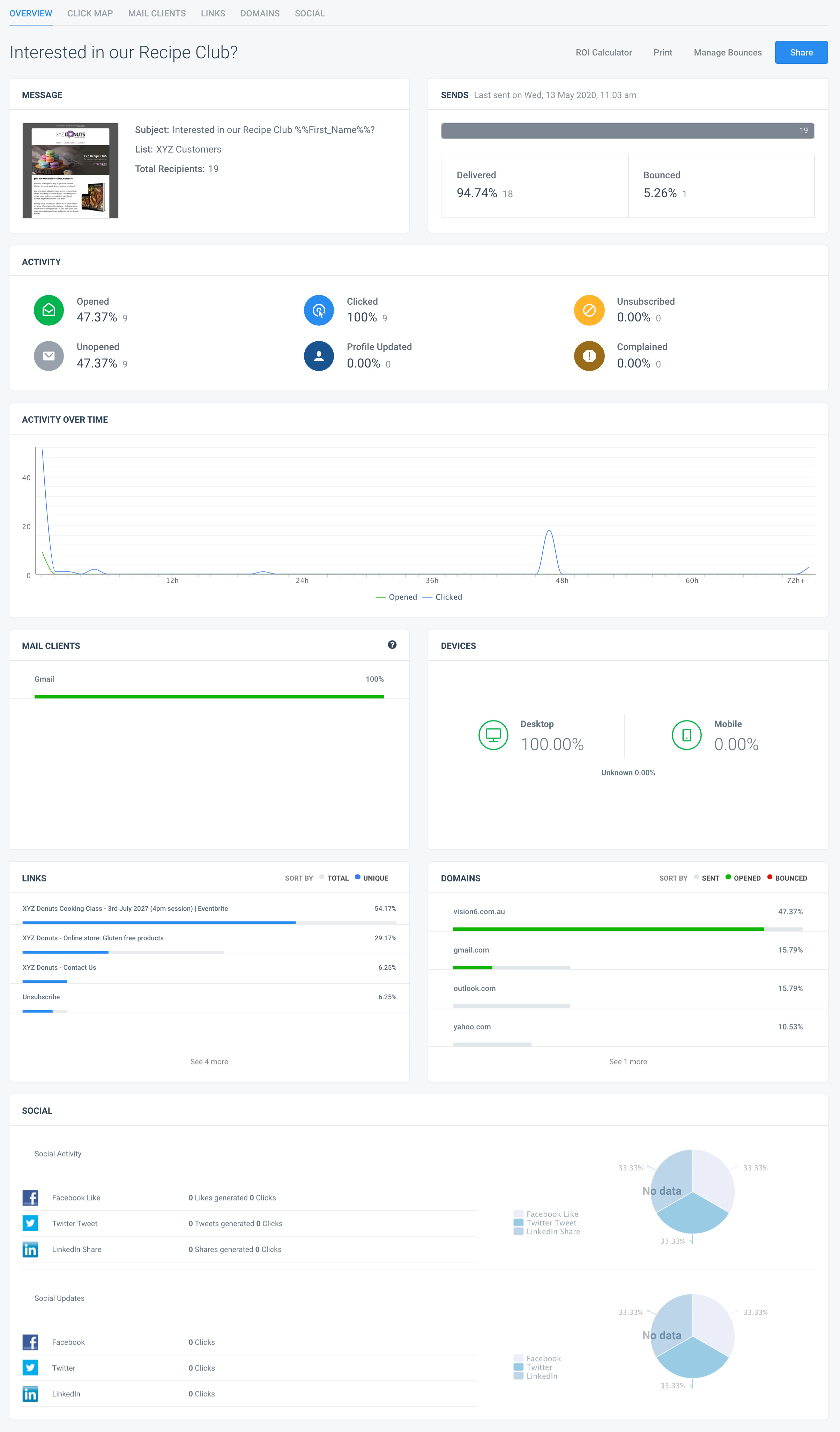The height and width of the screenshot is (1432, 840).
Task: Open the email message preview thumbnail
Action: 70,170
